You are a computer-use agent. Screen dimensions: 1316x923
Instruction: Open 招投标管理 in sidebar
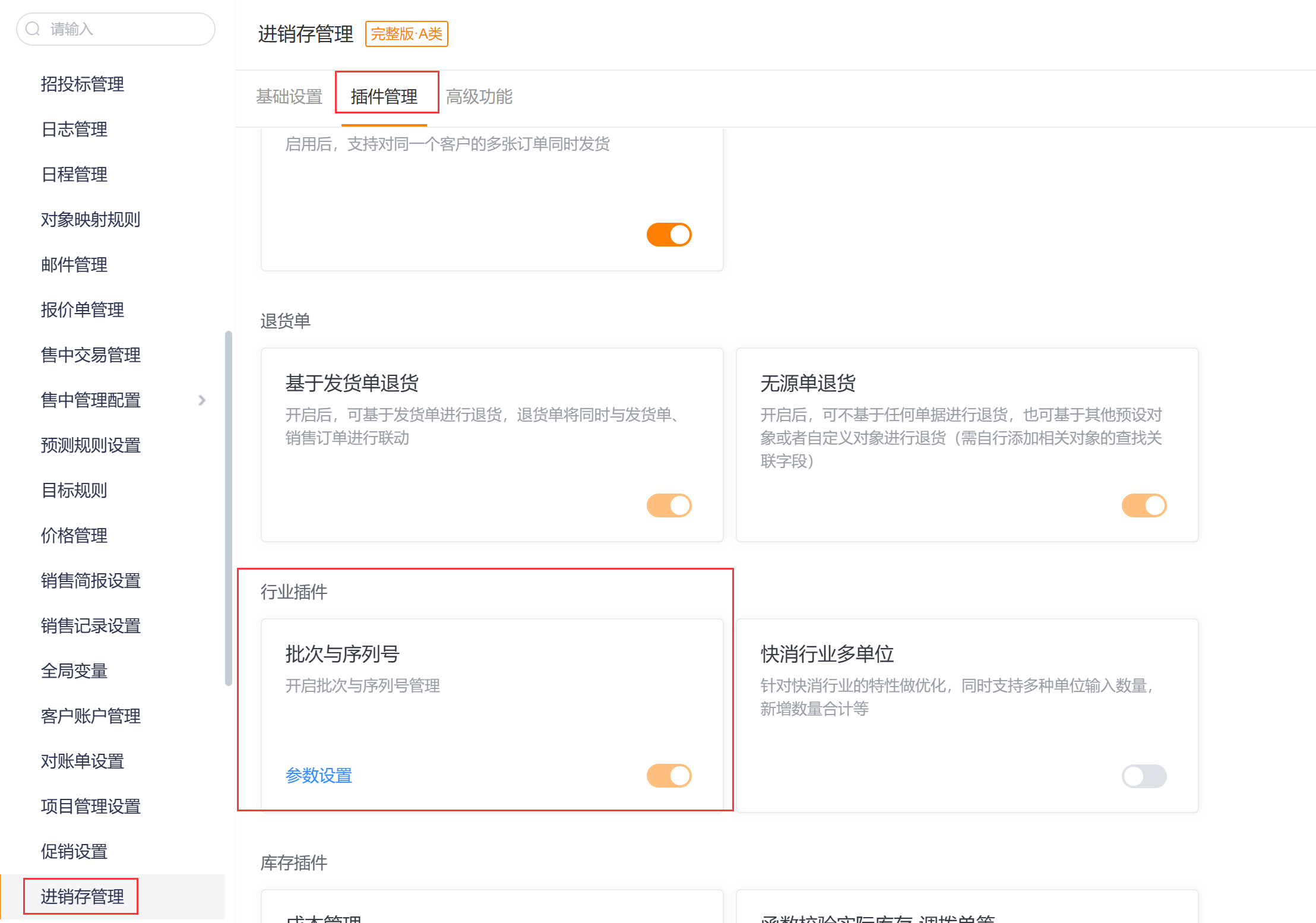(x=83, y=84)
